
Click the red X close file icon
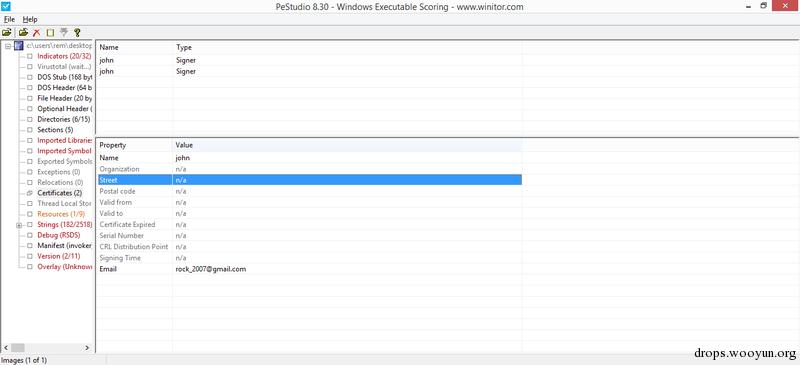[36, 33]
